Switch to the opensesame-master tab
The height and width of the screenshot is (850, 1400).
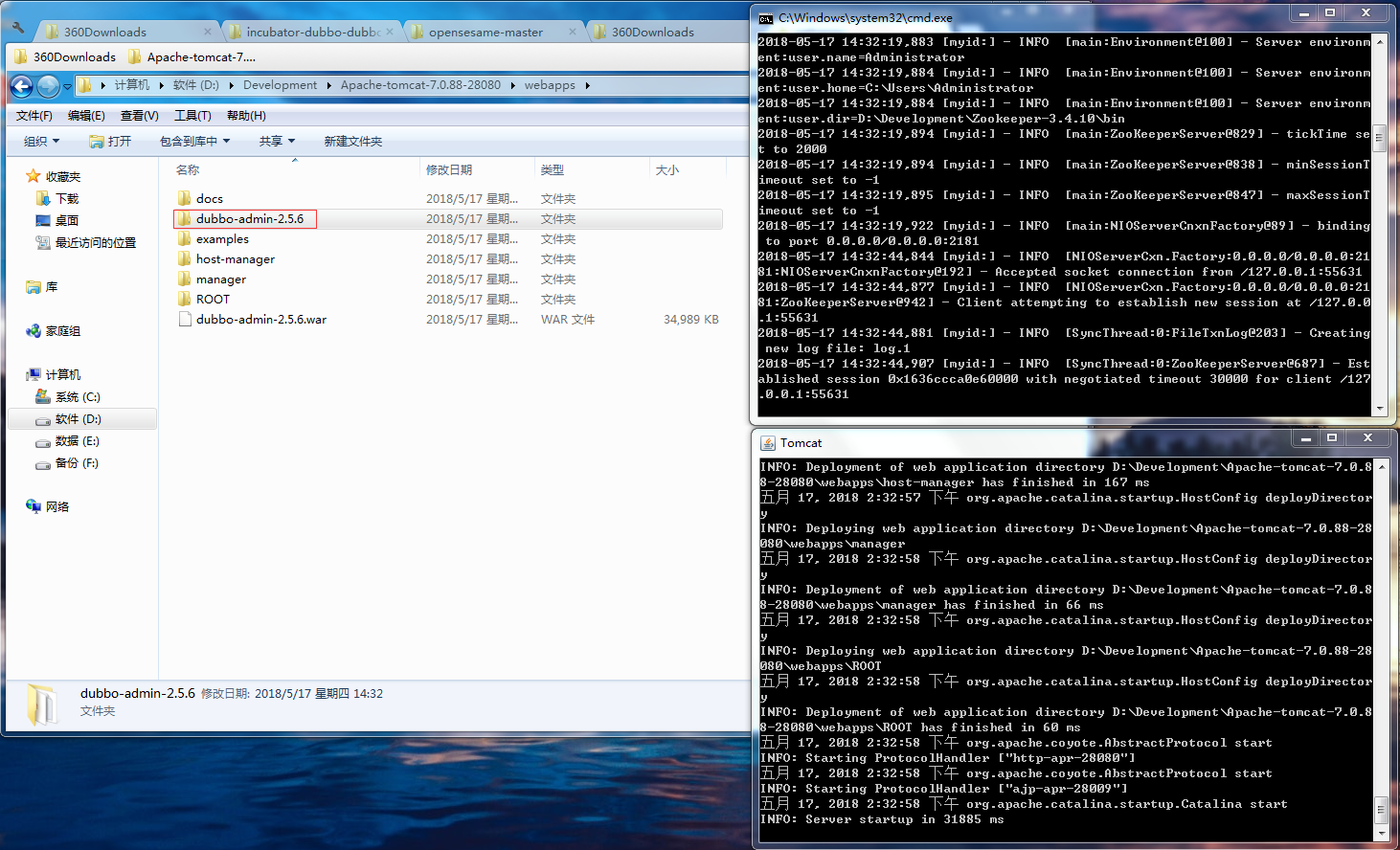[485, 32]
